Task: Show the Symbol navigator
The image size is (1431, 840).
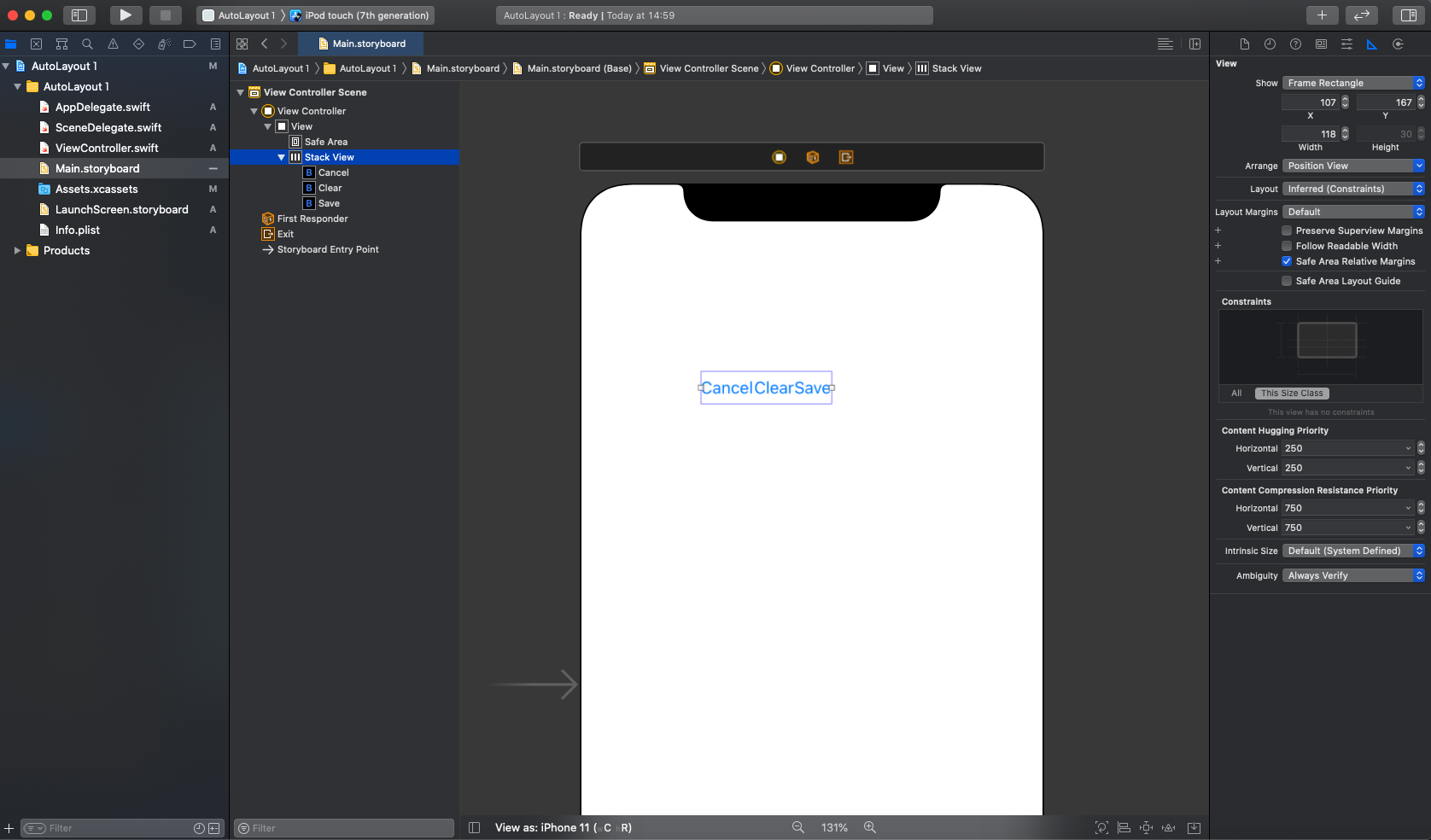Action: (61, 44)
